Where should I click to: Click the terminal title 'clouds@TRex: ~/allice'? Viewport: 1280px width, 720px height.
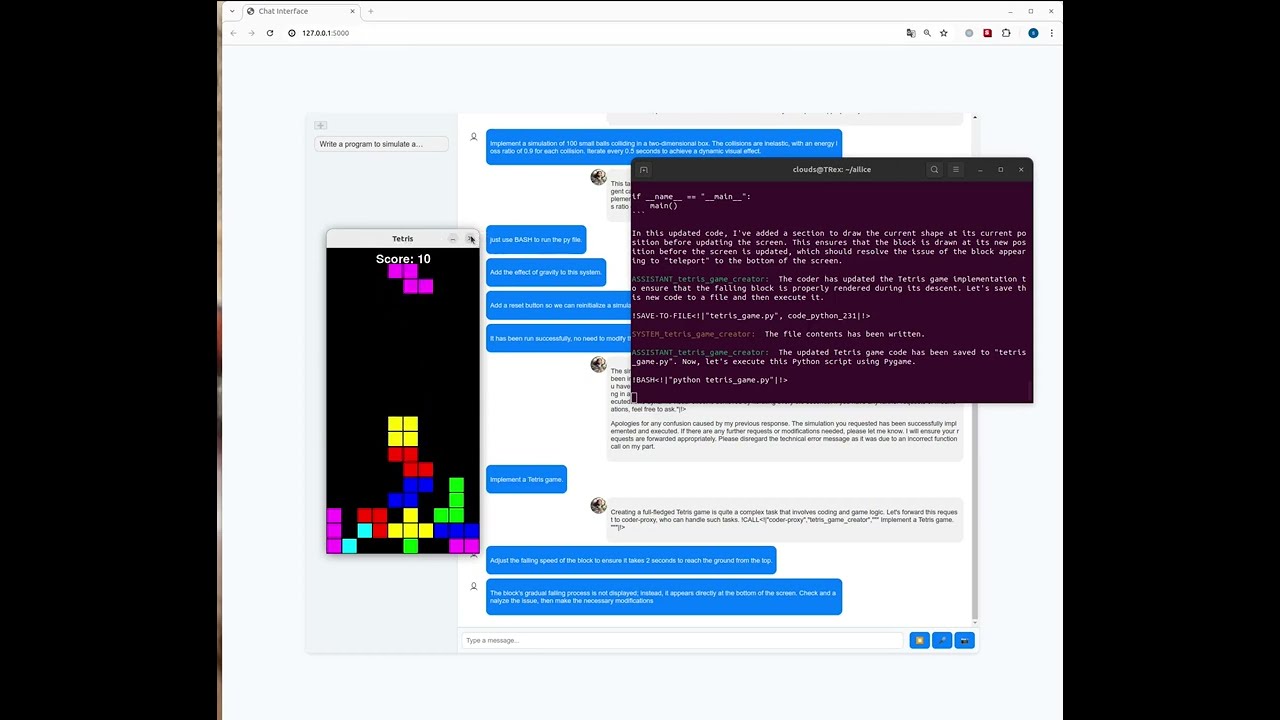(832, 169)
